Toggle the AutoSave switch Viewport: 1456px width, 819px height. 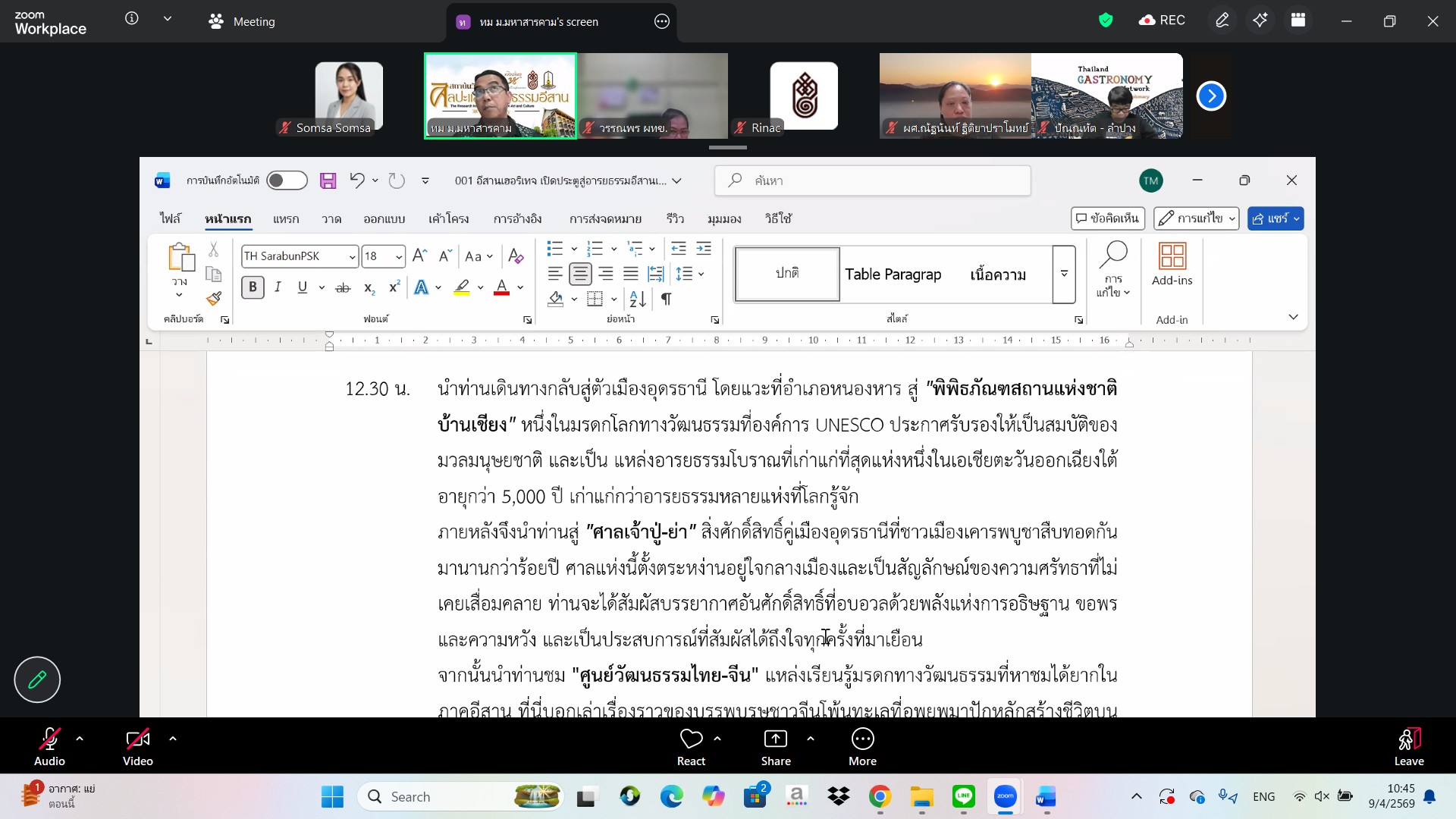pyautogui.click(x=287, y=180)
